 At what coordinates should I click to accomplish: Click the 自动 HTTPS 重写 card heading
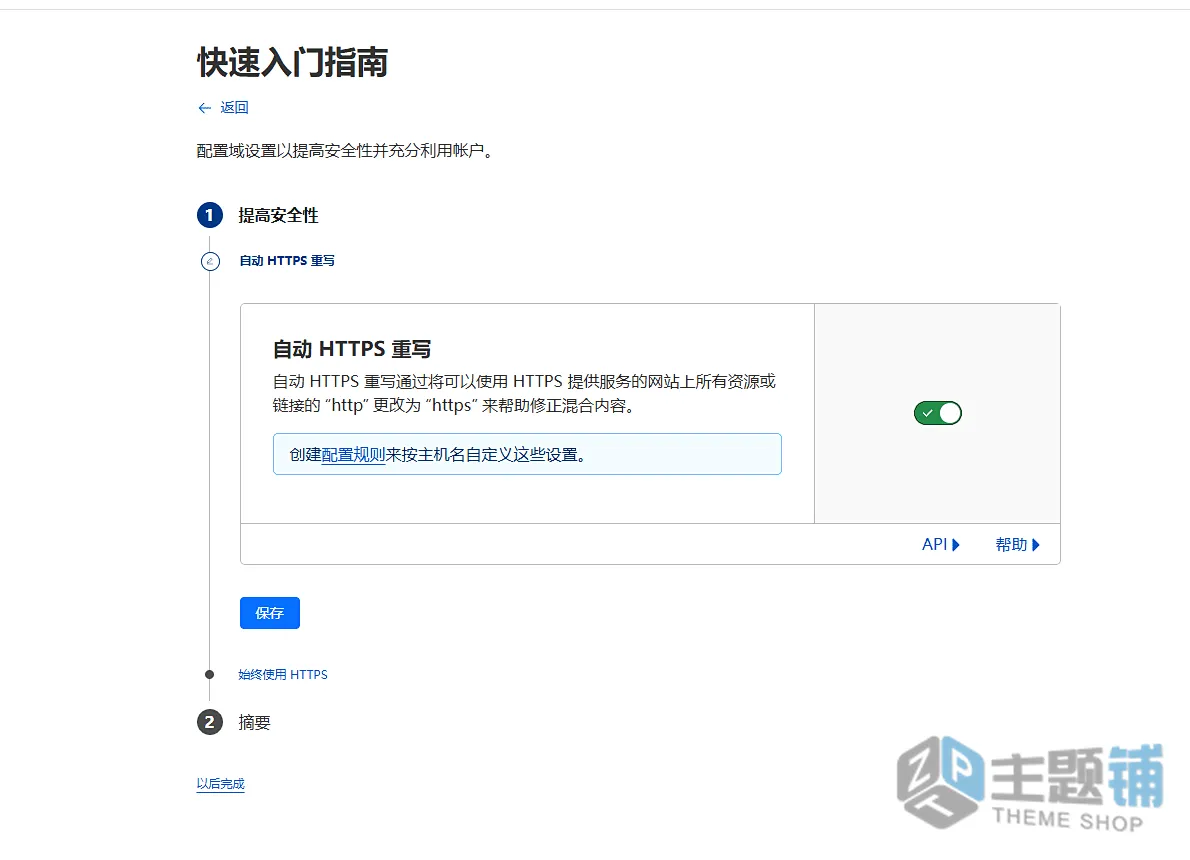point(352,349)
